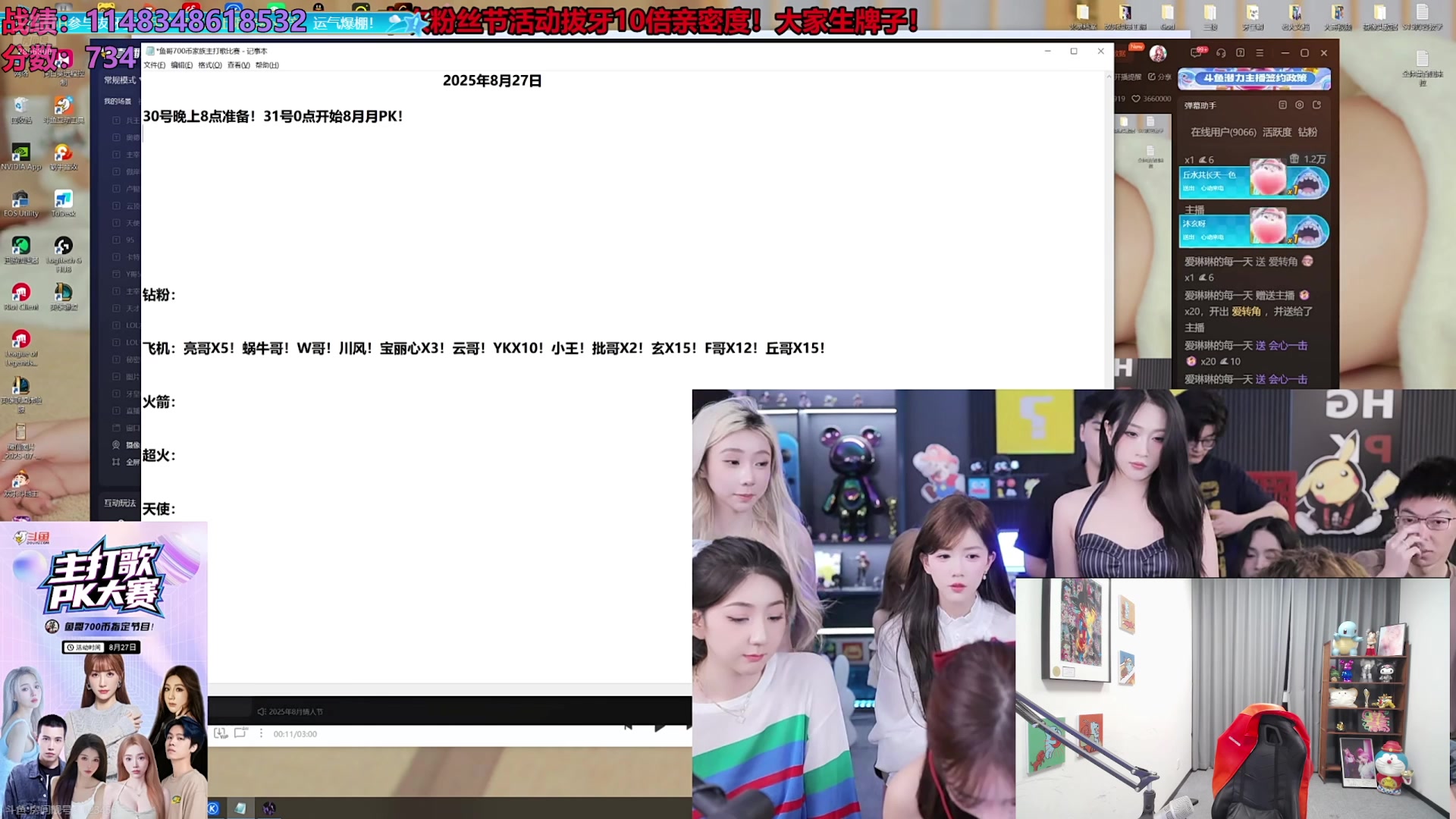Click the 钻粉： line in Notepad
Screen dimensions: 1456x819
coord(159,294)
